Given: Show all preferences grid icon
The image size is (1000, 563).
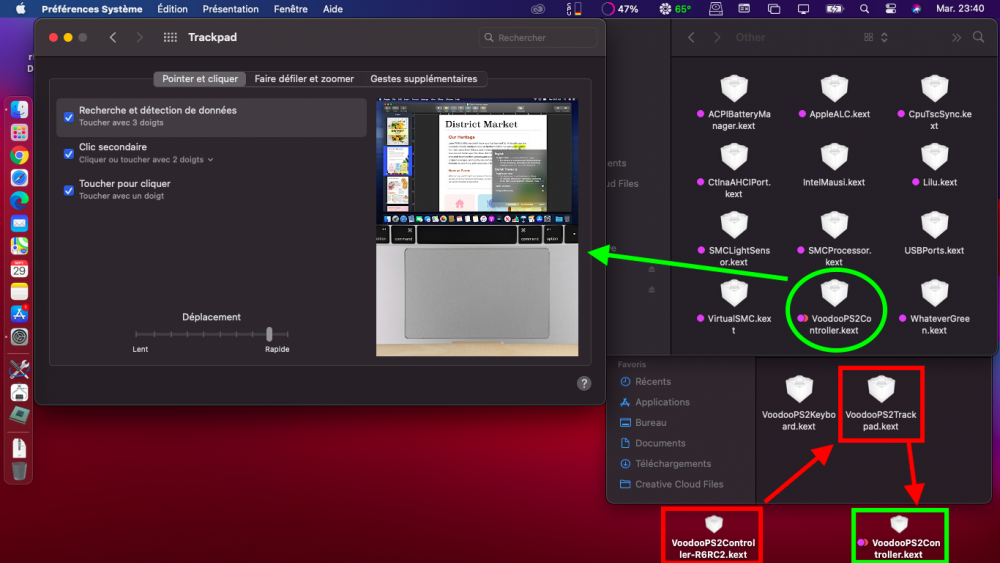Looking at the screenshot, I should pyautogui.click(x=170, y=38).
